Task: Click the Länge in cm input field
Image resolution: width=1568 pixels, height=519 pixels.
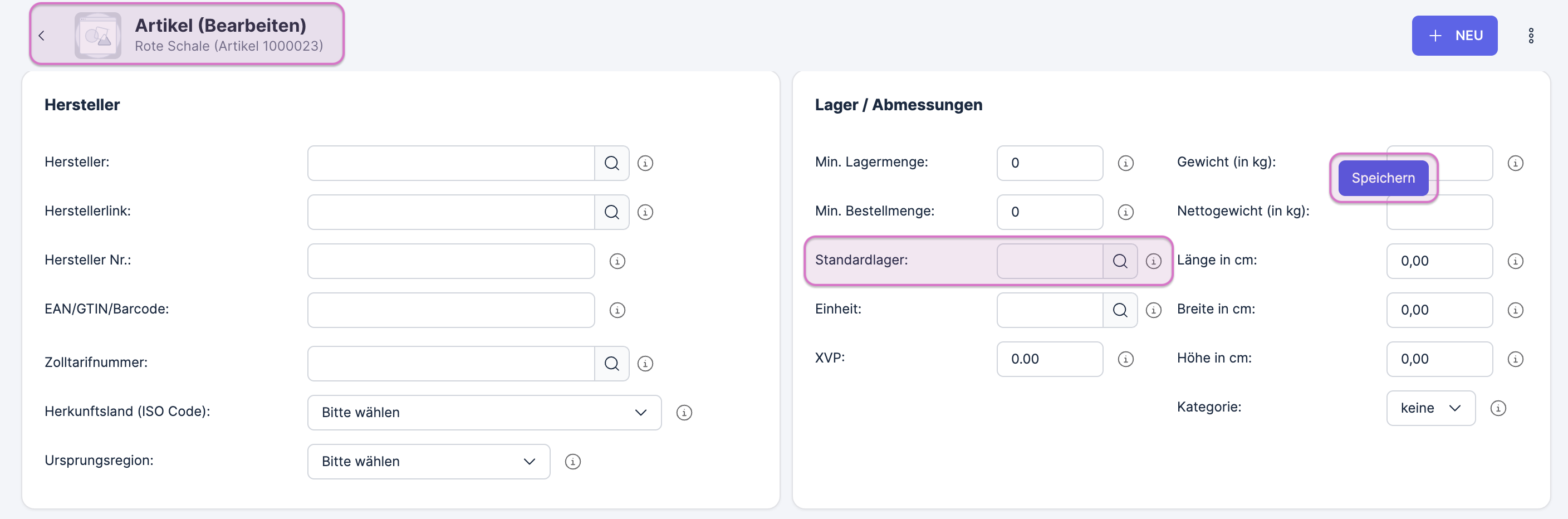Action: pyautogui.click(x=1438, y=261)
